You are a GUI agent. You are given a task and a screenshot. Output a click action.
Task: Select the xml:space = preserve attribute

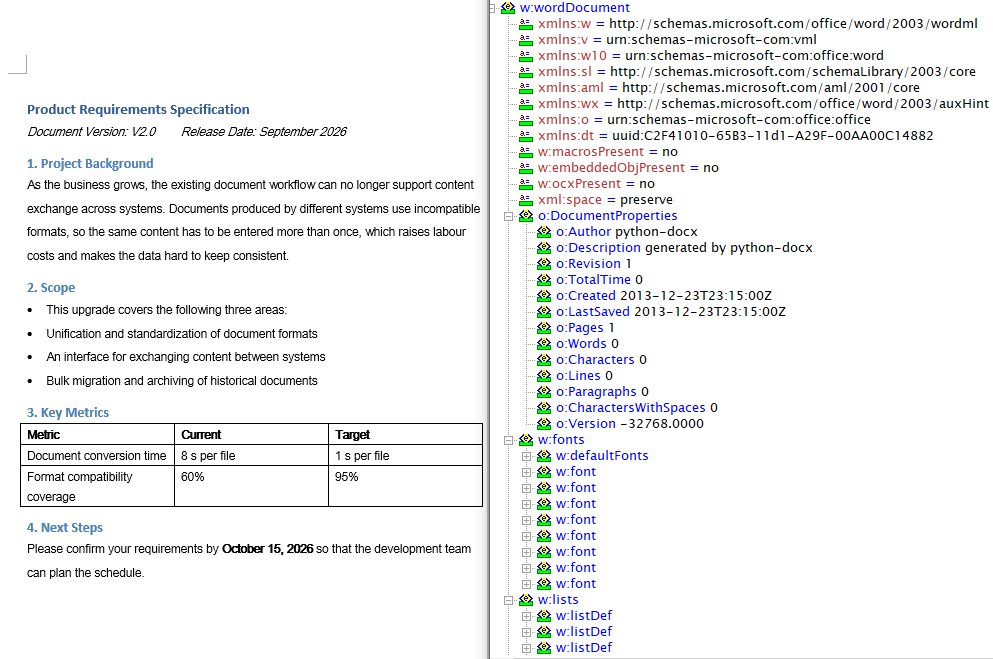point(605,200)
